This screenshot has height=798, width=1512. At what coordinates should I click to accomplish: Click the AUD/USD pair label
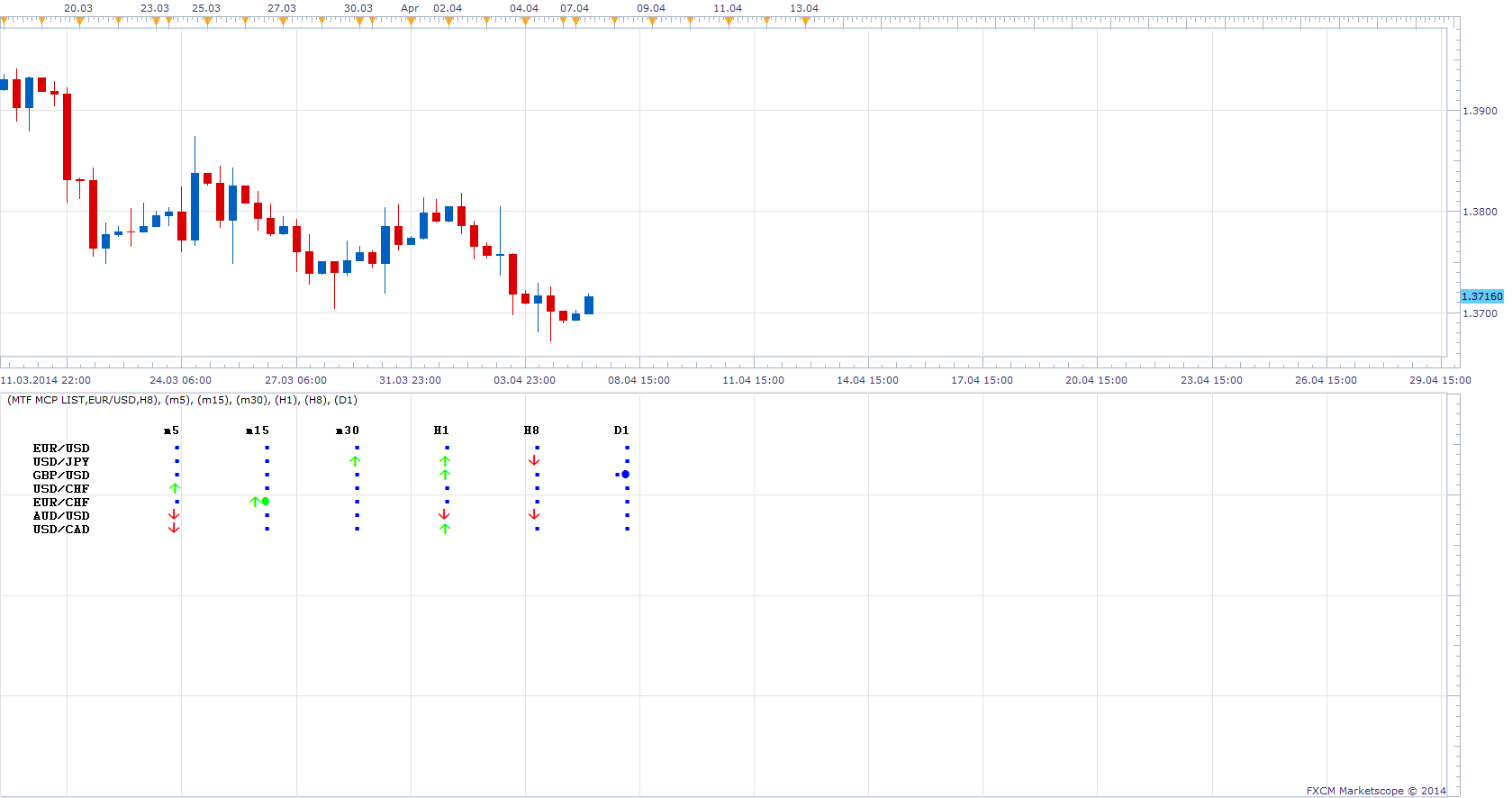coord(61,516)
